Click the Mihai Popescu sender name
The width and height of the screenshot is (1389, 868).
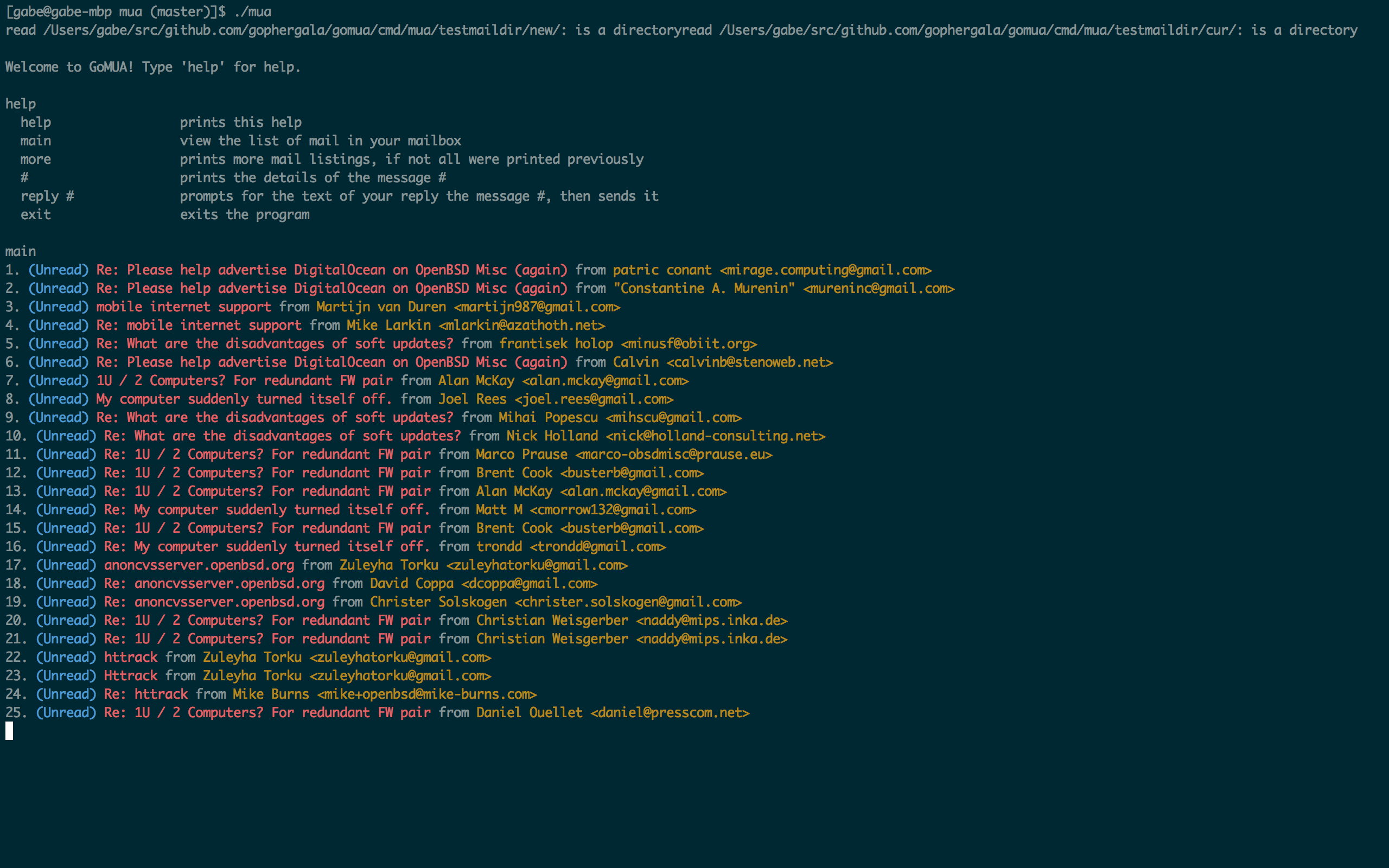click(547, 417)
